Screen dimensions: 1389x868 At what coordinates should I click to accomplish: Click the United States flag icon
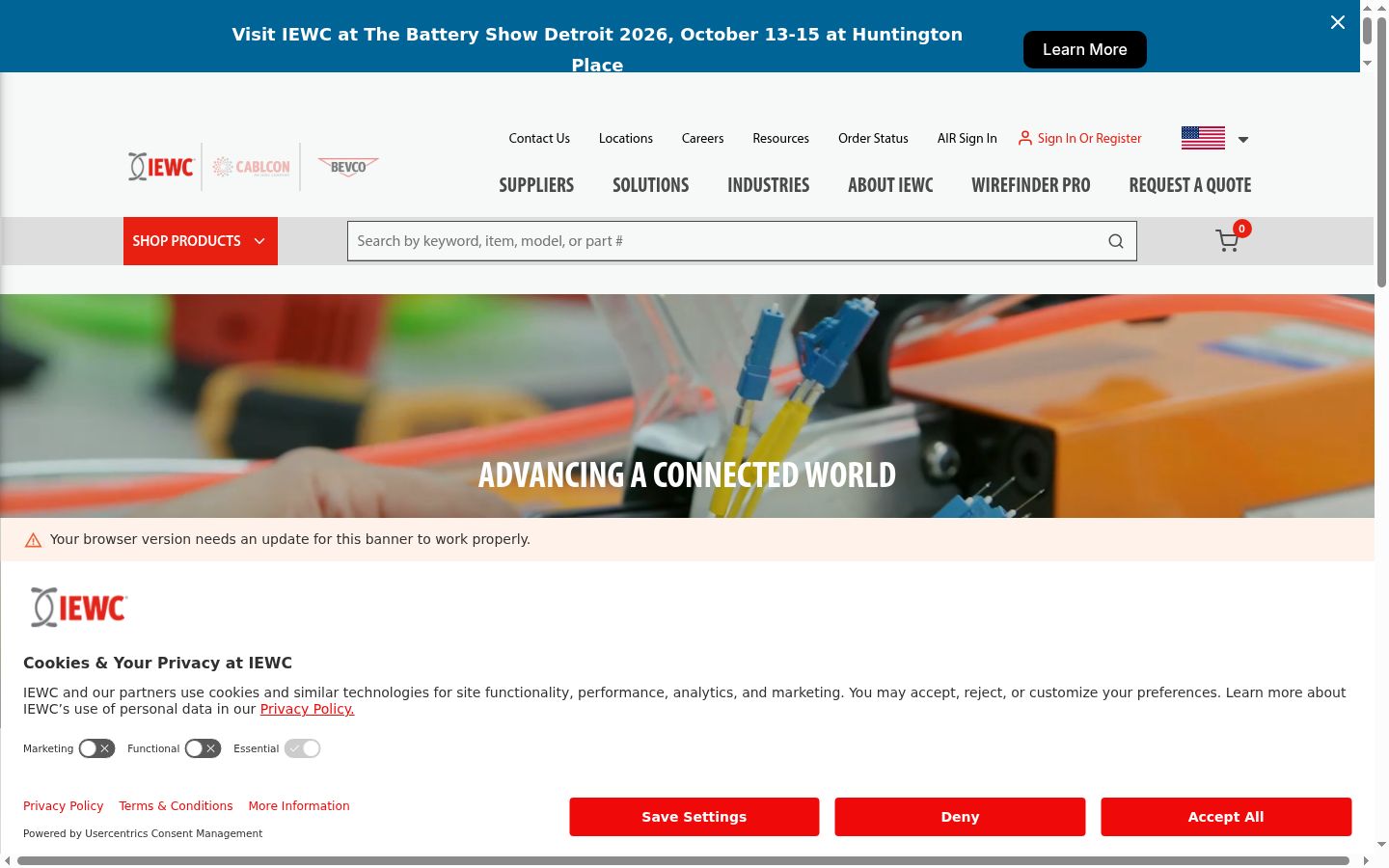click(1203, 138)
